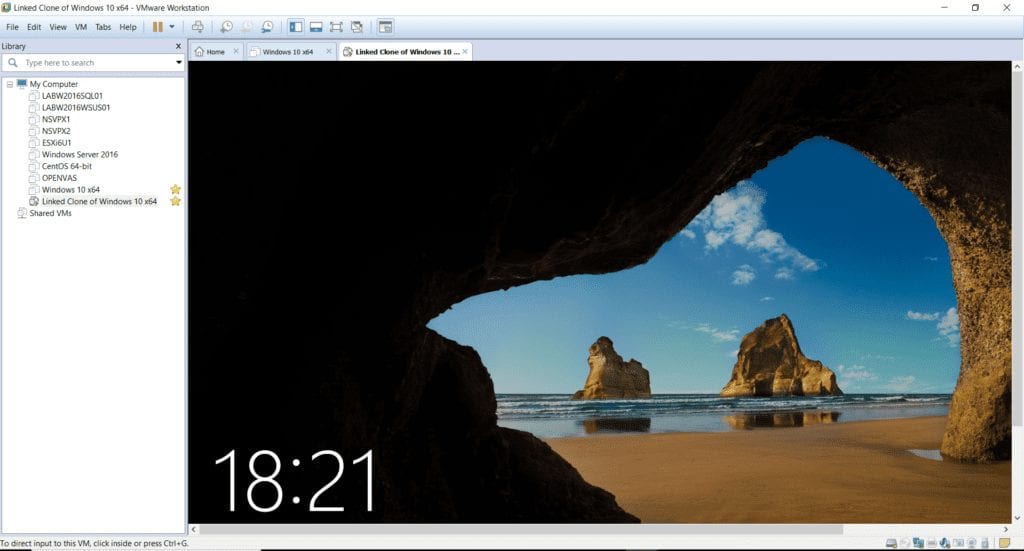Click the horizontal scrollbar of VM console
Image resolution: width=1024 pixels, height=551 pixels.
[x=521, y=529]
